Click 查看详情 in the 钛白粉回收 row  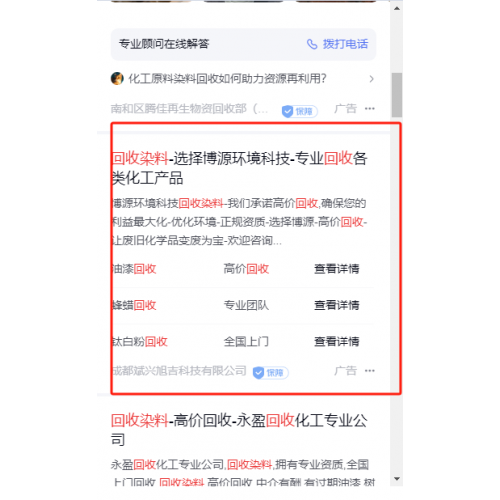337,341
